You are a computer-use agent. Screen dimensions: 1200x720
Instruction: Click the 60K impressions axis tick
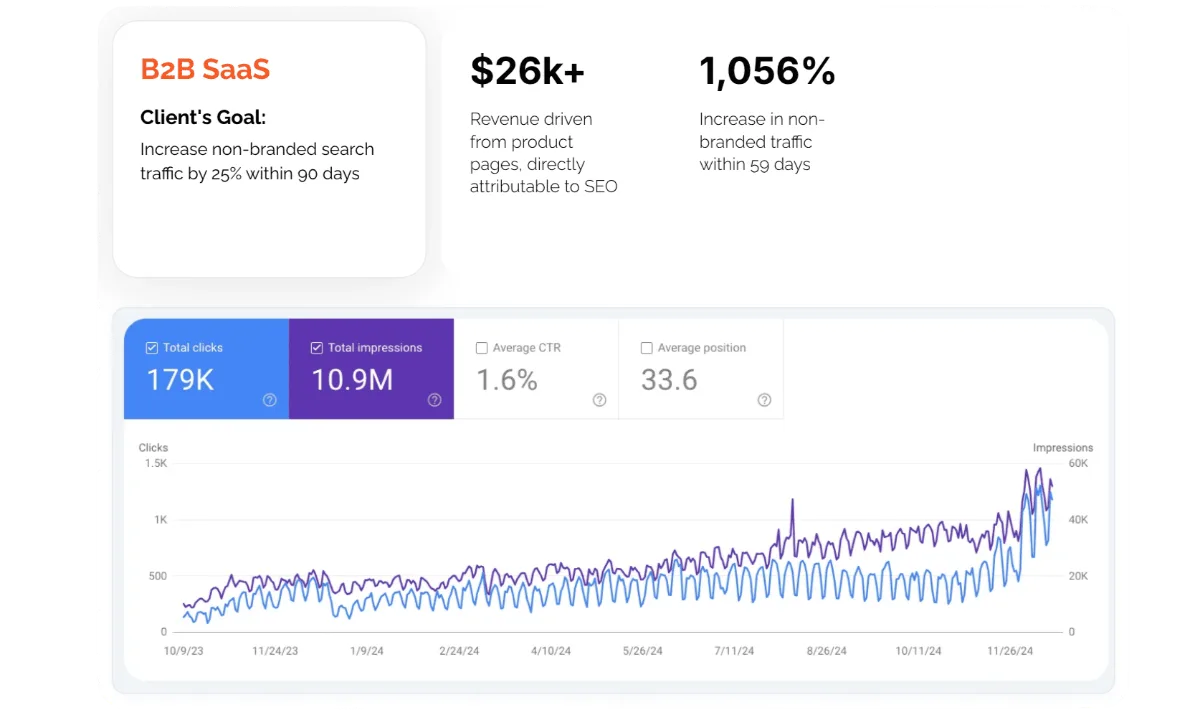[x=1079, y=464]
